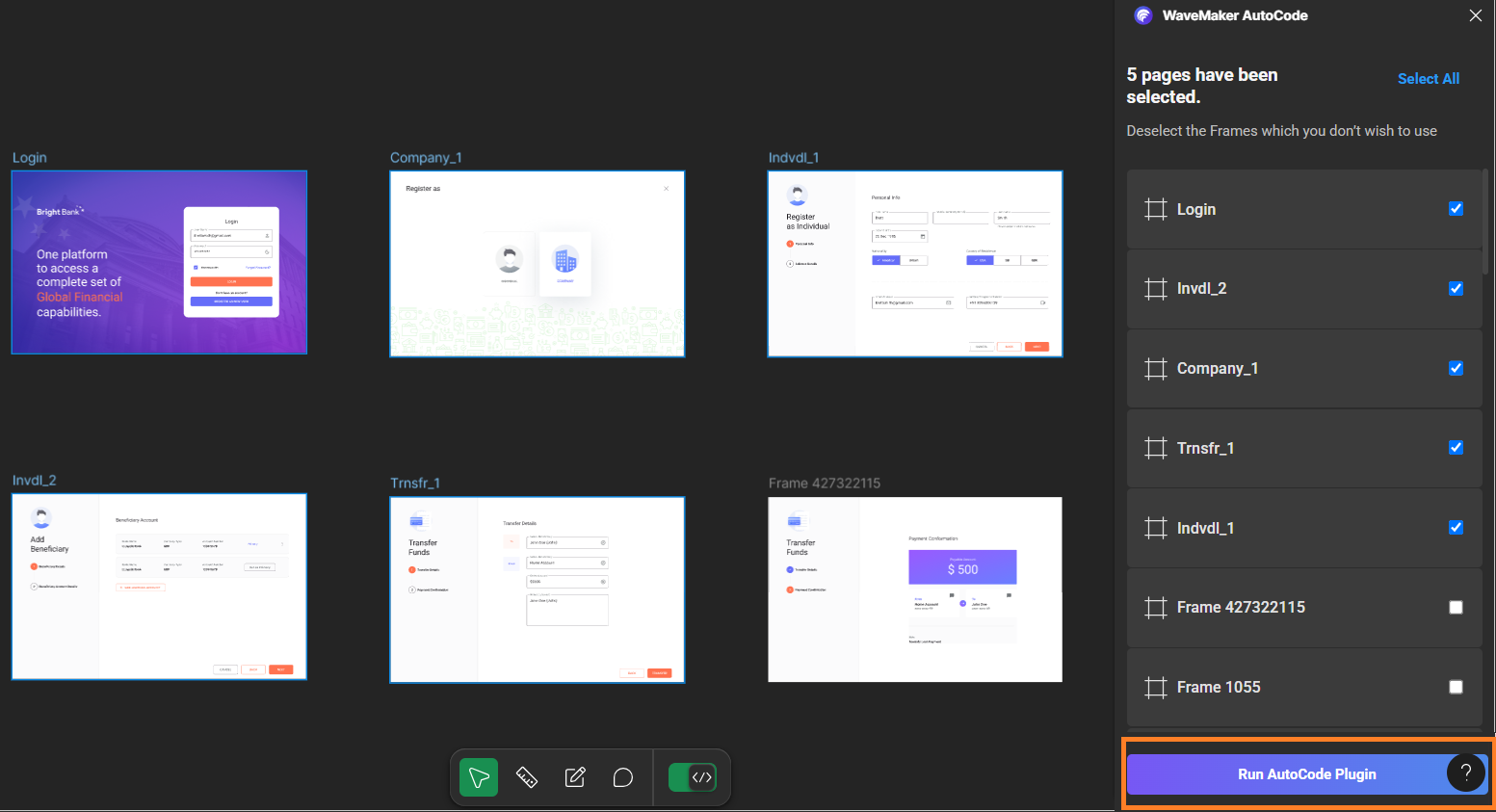Open help via the question mark icon
Screen dimensions: 1496x812
pyautogui.click(x=1466, y=773)
